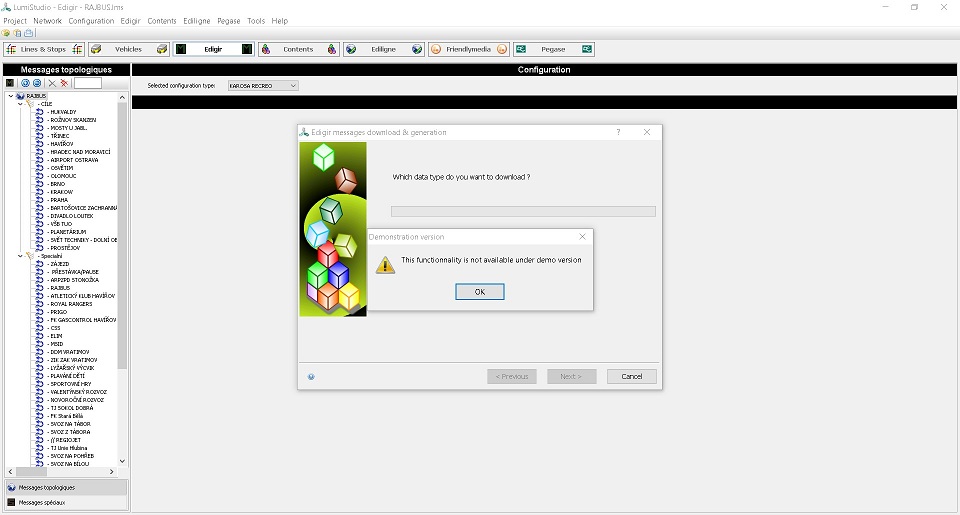Click the folder icon of the CÍLE node

tap(29, 104)
